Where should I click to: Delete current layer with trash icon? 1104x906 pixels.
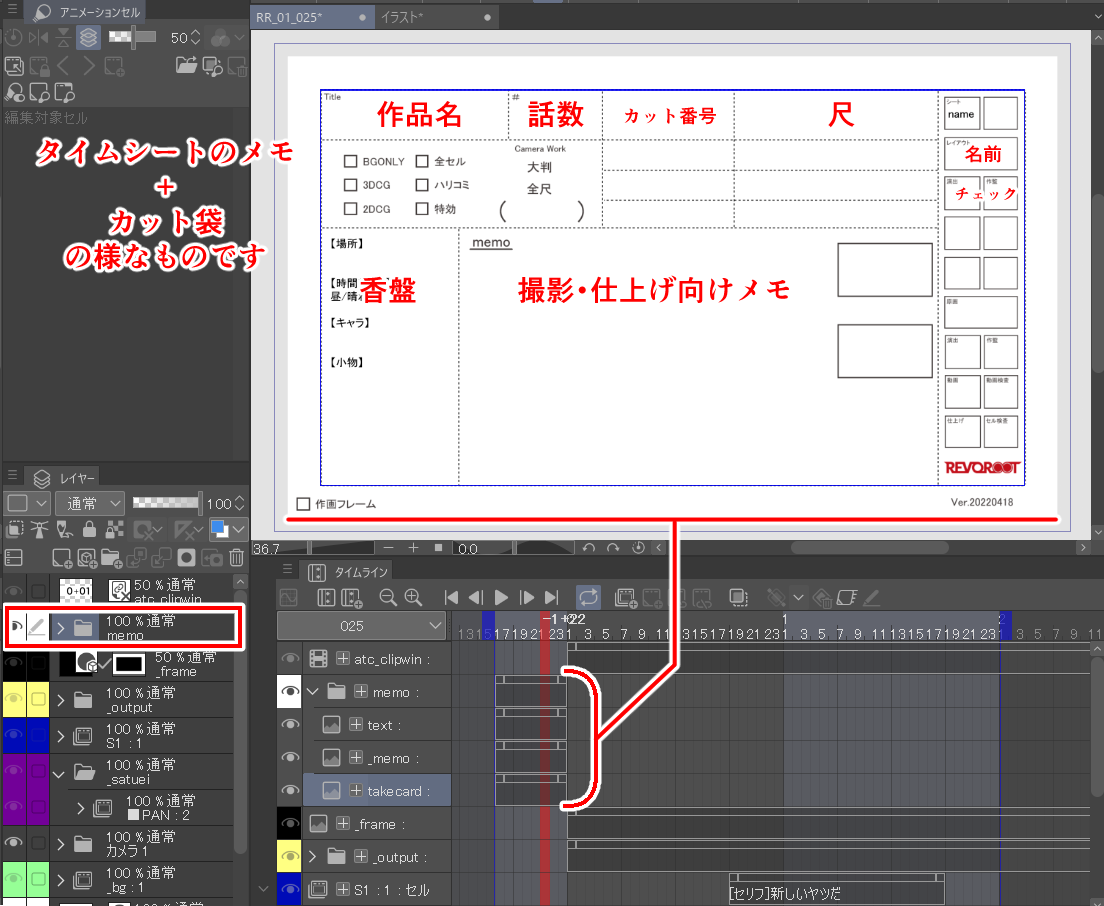235,558
